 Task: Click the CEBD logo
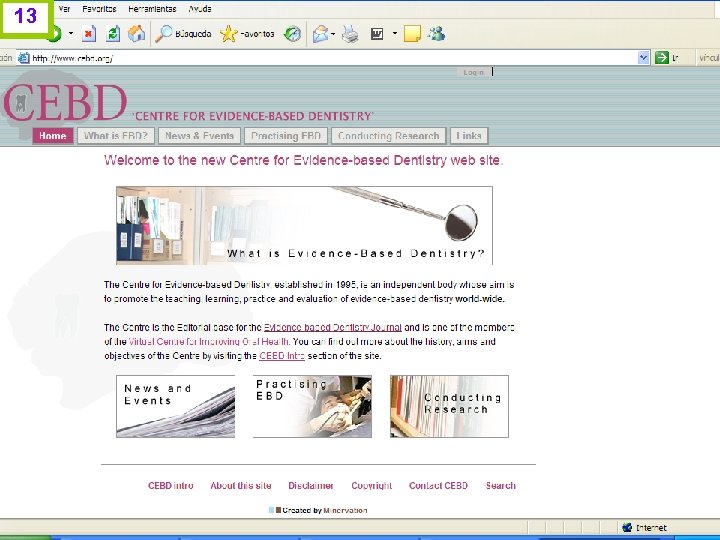pos(65,102)
